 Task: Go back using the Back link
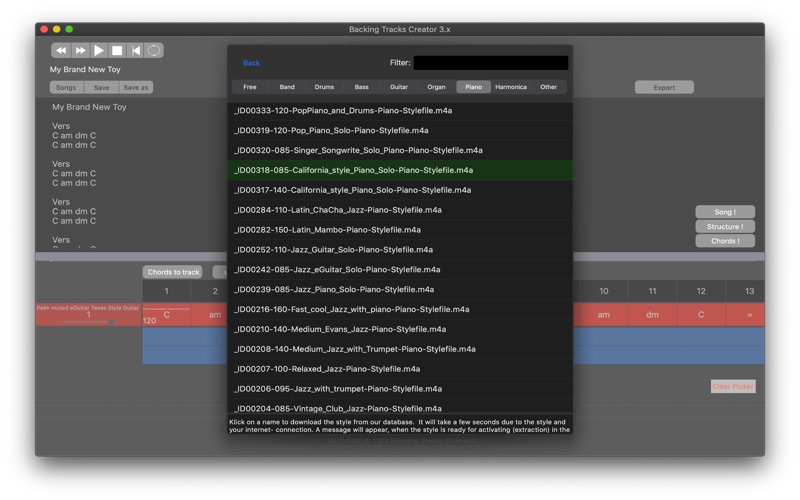pyautogui.click(x=251, y=63)
